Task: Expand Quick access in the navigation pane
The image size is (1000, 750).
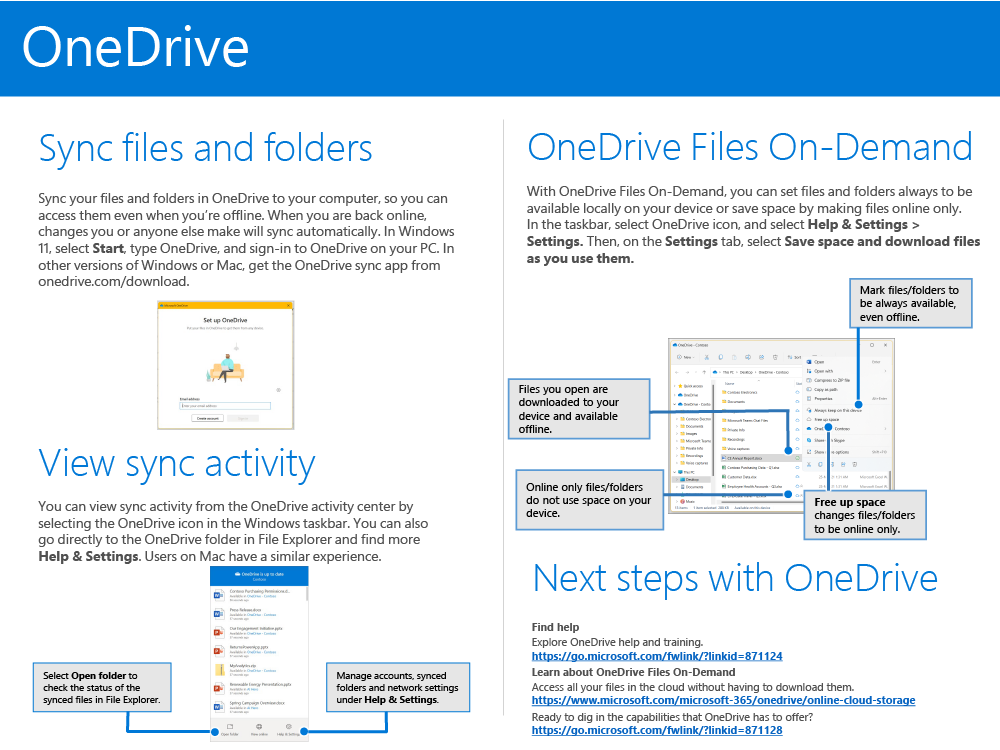Action: click(x=675, y=386)
